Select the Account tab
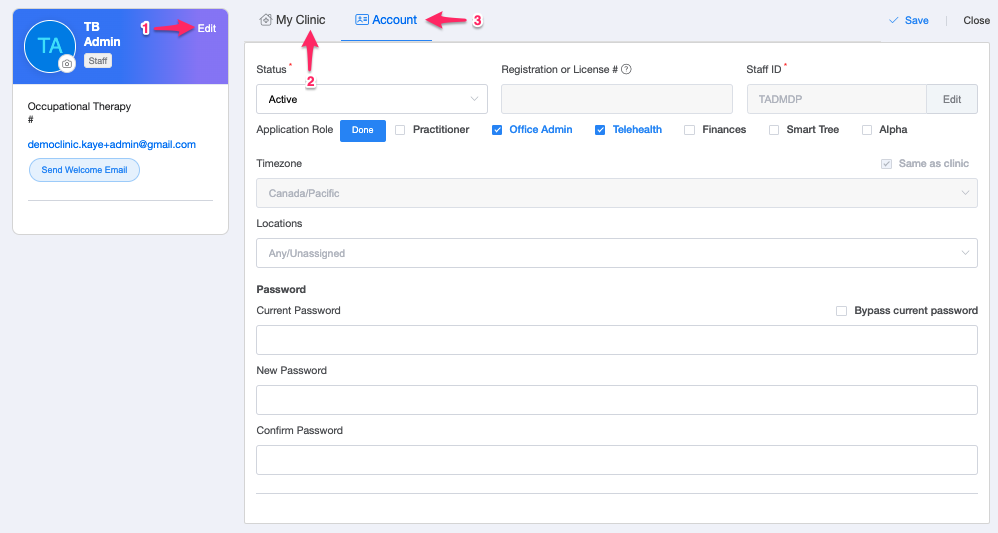The width and height of the screenshot is (998, 533). [386, 20]
